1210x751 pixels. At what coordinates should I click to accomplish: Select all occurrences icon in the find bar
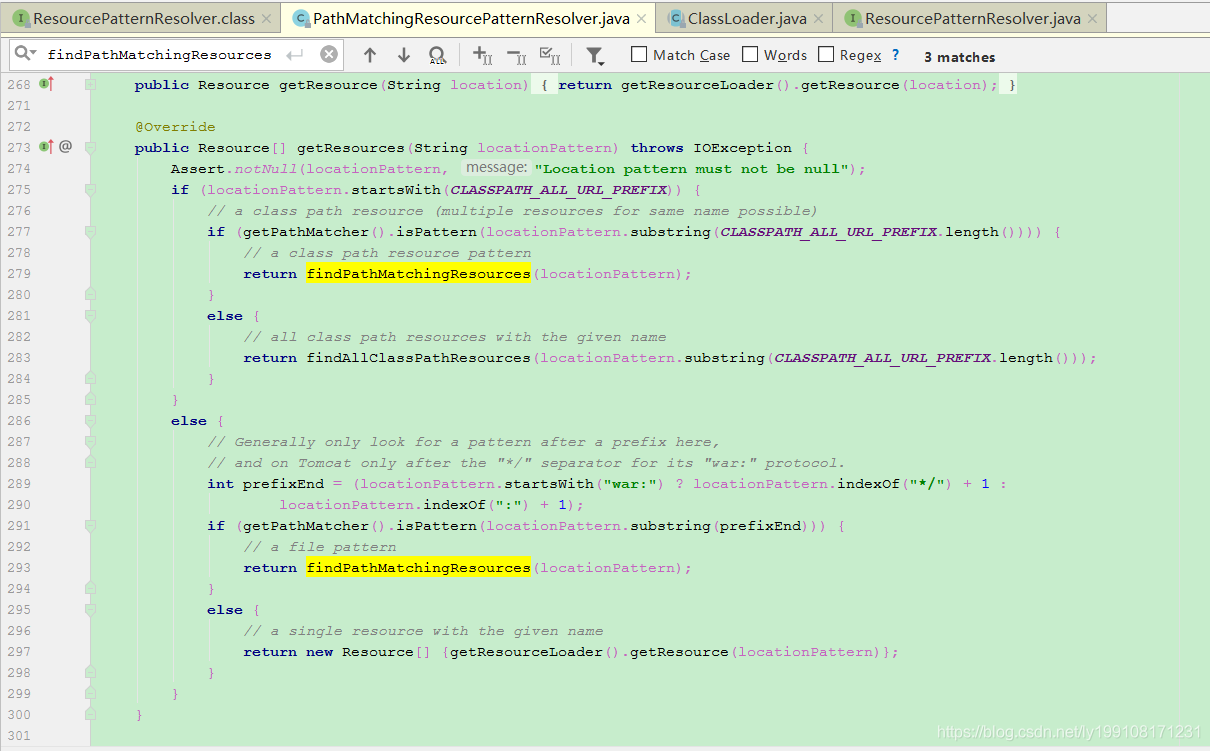pos(550,55)
